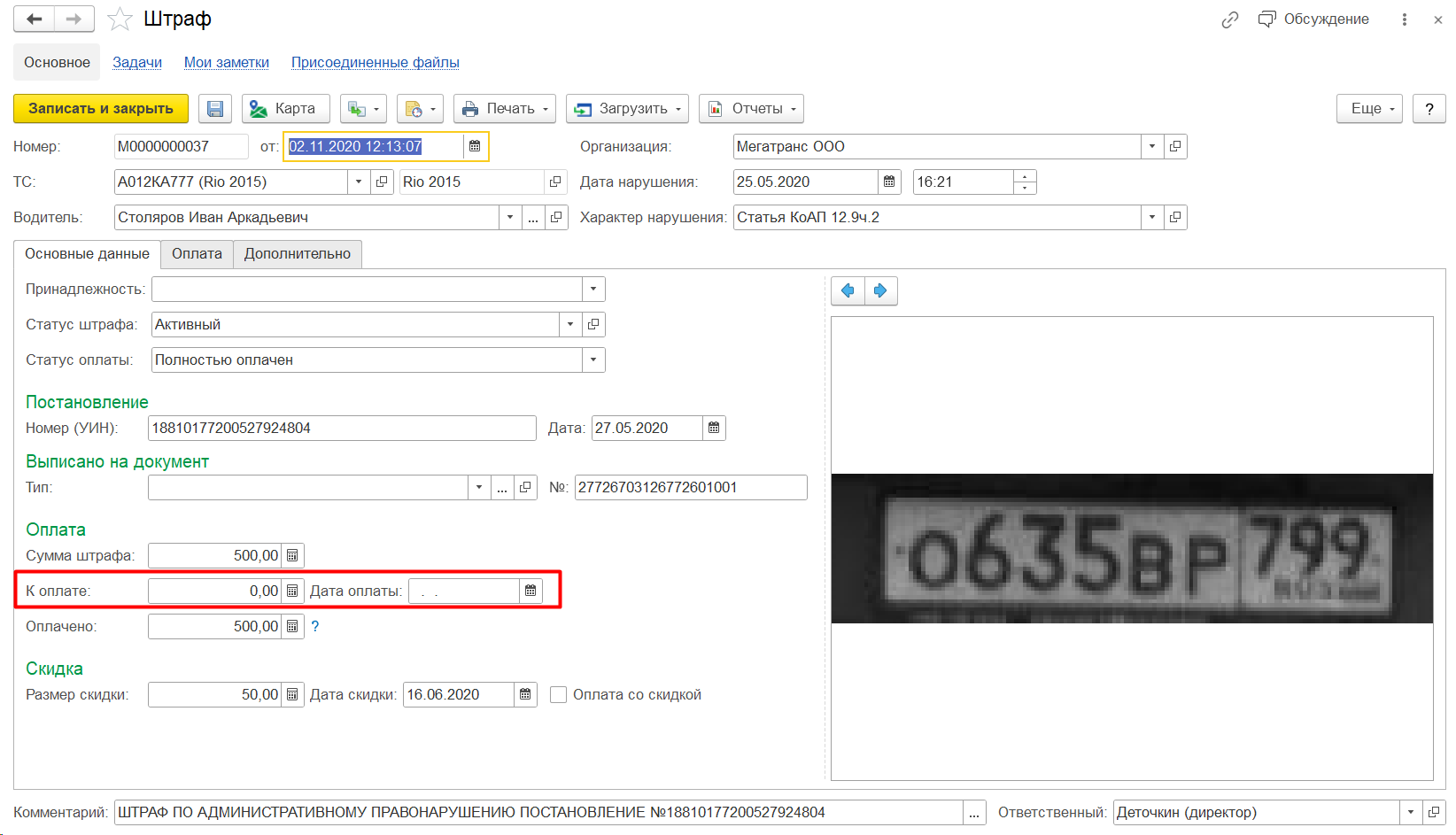Screen dimensions: 1456x835
Task: Open Присоединенные файлы link
Action: pyautogui.click(x=376, y=63)
